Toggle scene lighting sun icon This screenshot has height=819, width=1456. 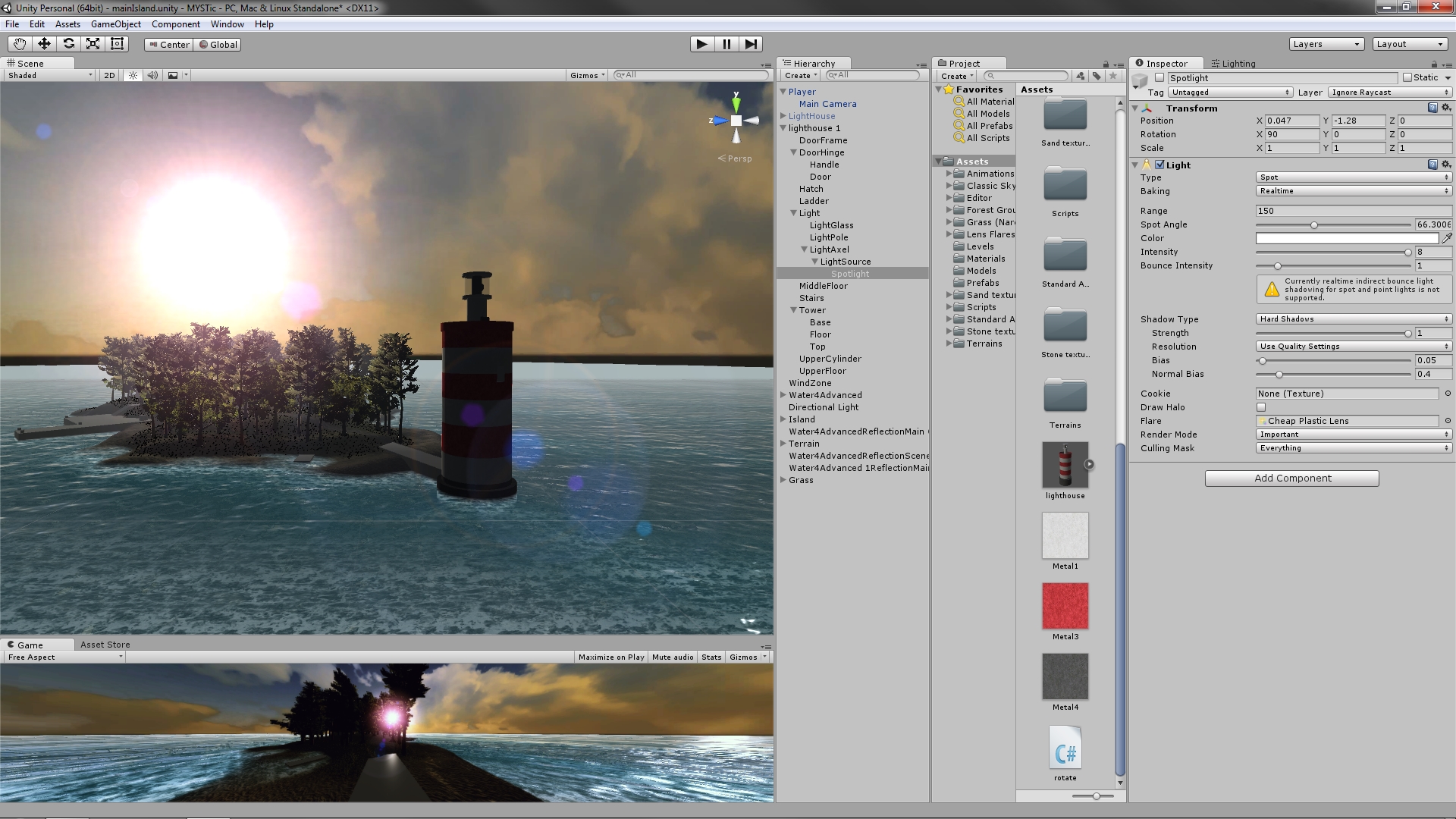[133, 75]
